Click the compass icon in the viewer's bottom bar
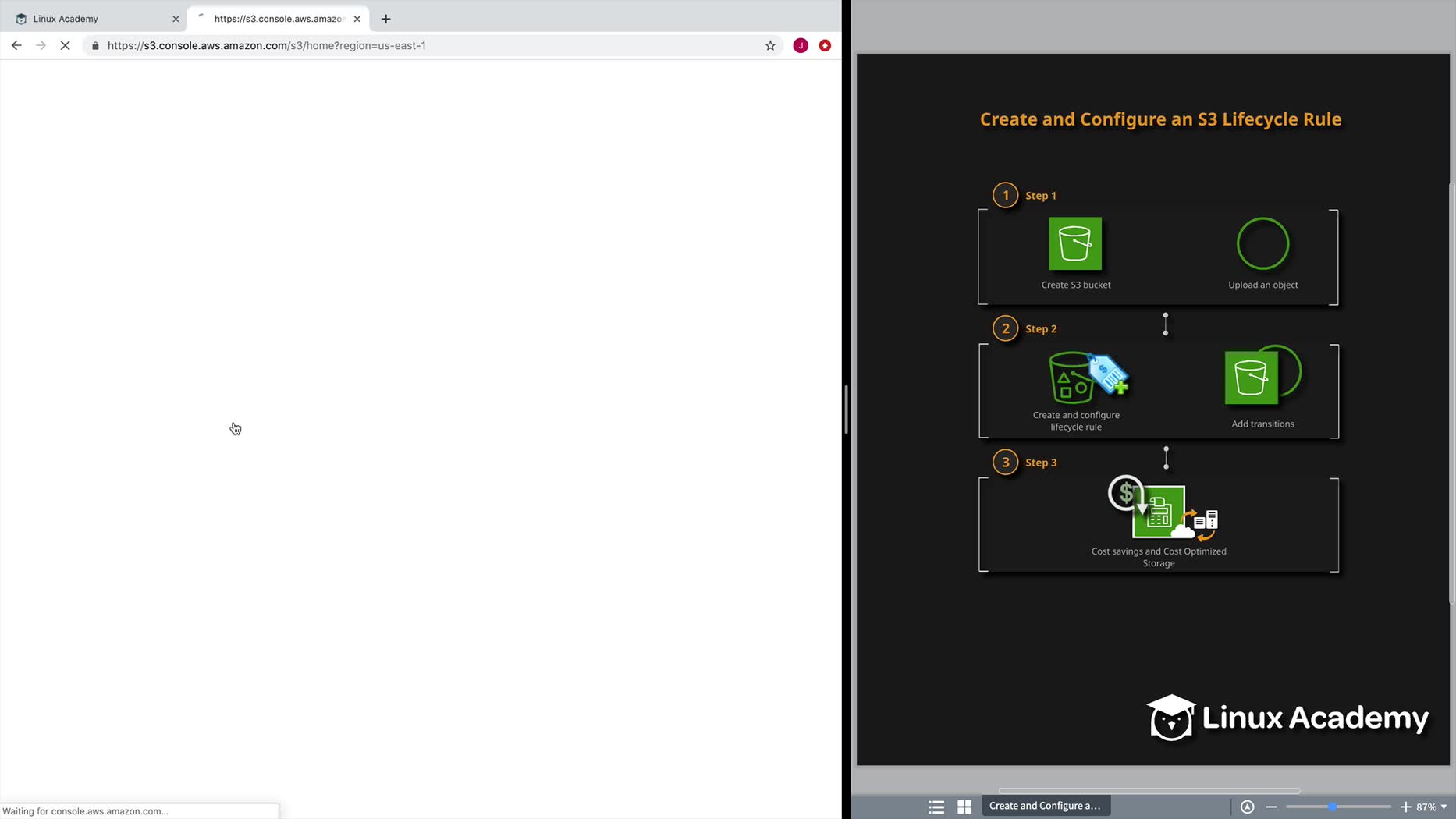Viewport: 1456px width, 819px height. click(1248, 807)
